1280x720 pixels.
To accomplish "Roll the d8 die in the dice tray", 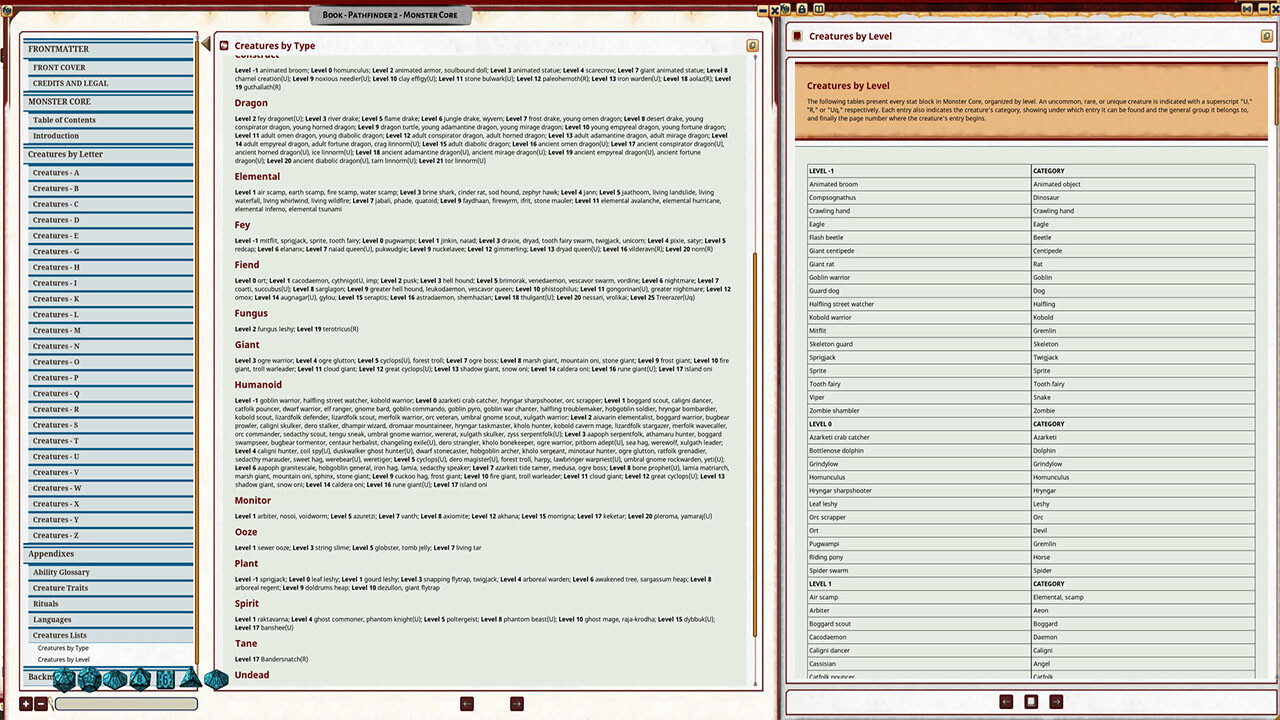I will [140, 679].
